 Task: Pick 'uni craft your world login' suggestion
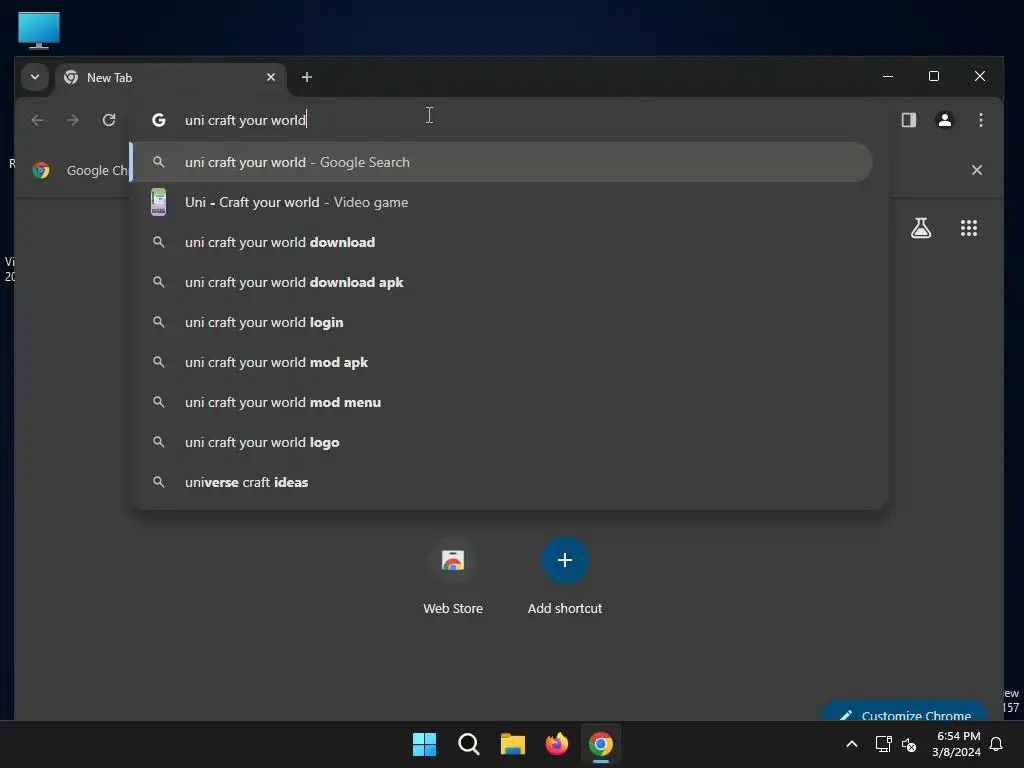pos(502,323)
